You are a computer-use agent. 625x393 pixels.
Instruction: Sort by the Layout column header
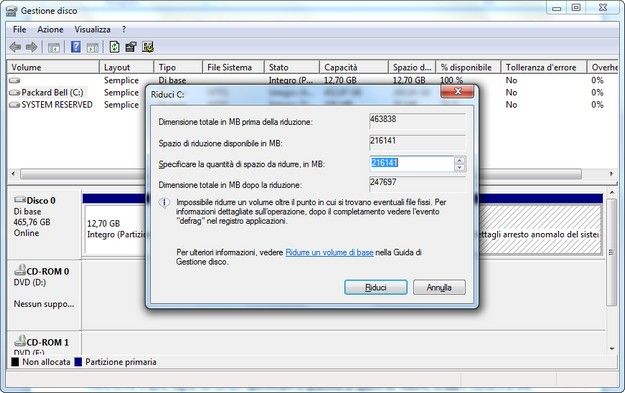(x=126, y=67)
